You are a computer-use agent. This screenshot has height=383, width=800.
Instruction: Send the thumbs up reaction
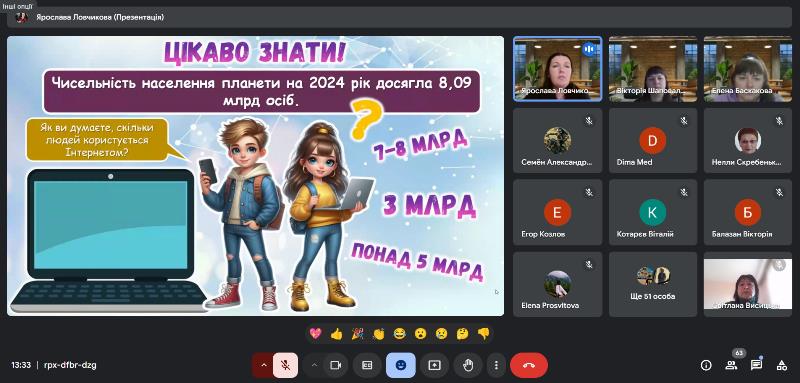tap(336, 334)
